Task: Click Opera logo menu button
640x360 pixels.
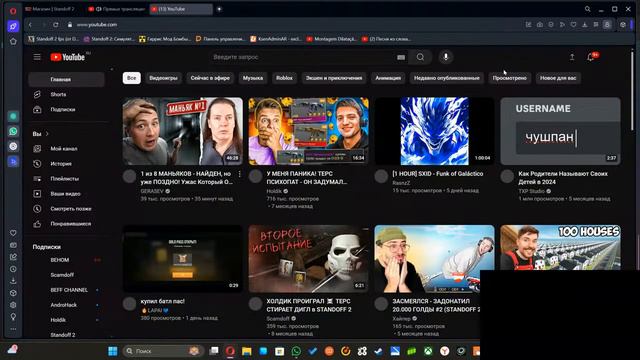Action: pyautogui.click(x=13, y=11)
